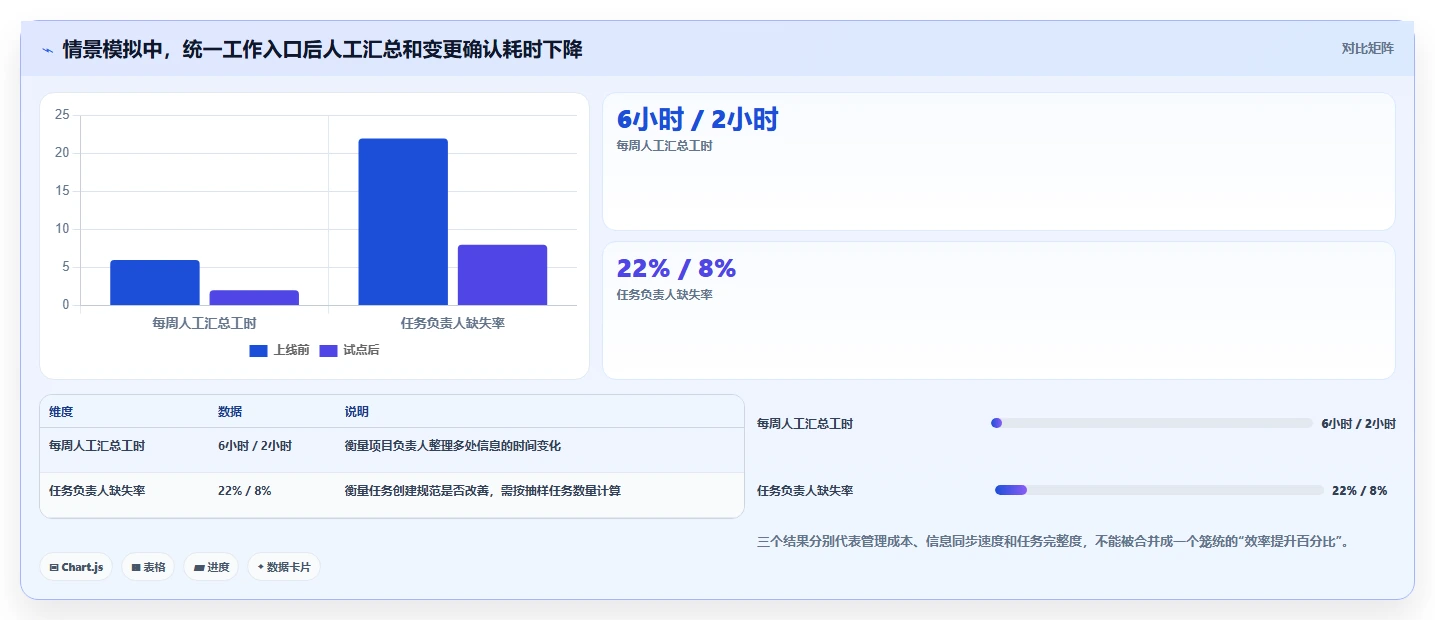Click table cell 每周人工汇总工时
Image resolution: width=1435 pixels, height=620 pixels.
tap(97, 446)
